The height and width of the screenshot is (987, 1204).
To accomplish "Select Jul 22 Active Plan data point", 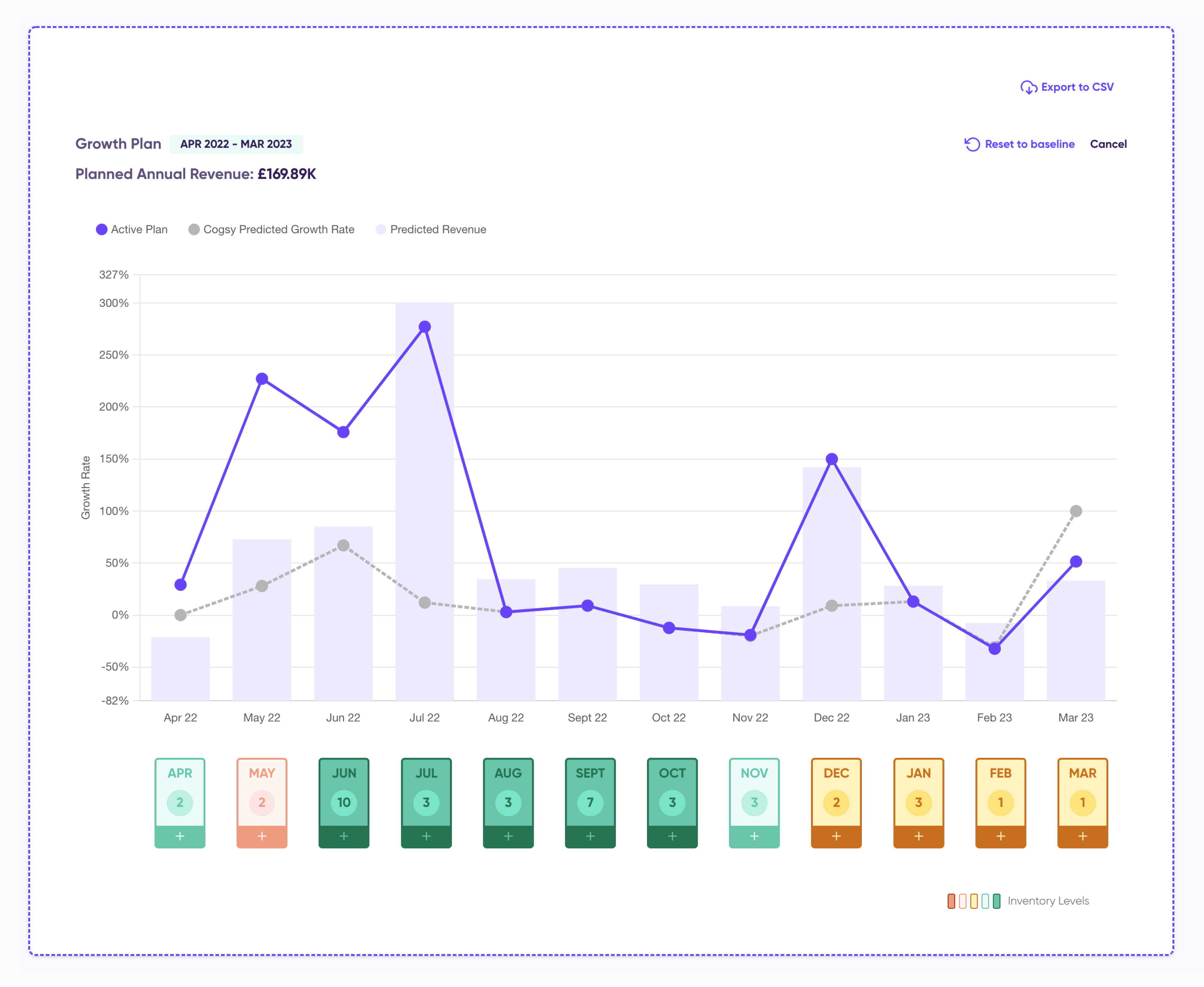I will click(424, 327).
